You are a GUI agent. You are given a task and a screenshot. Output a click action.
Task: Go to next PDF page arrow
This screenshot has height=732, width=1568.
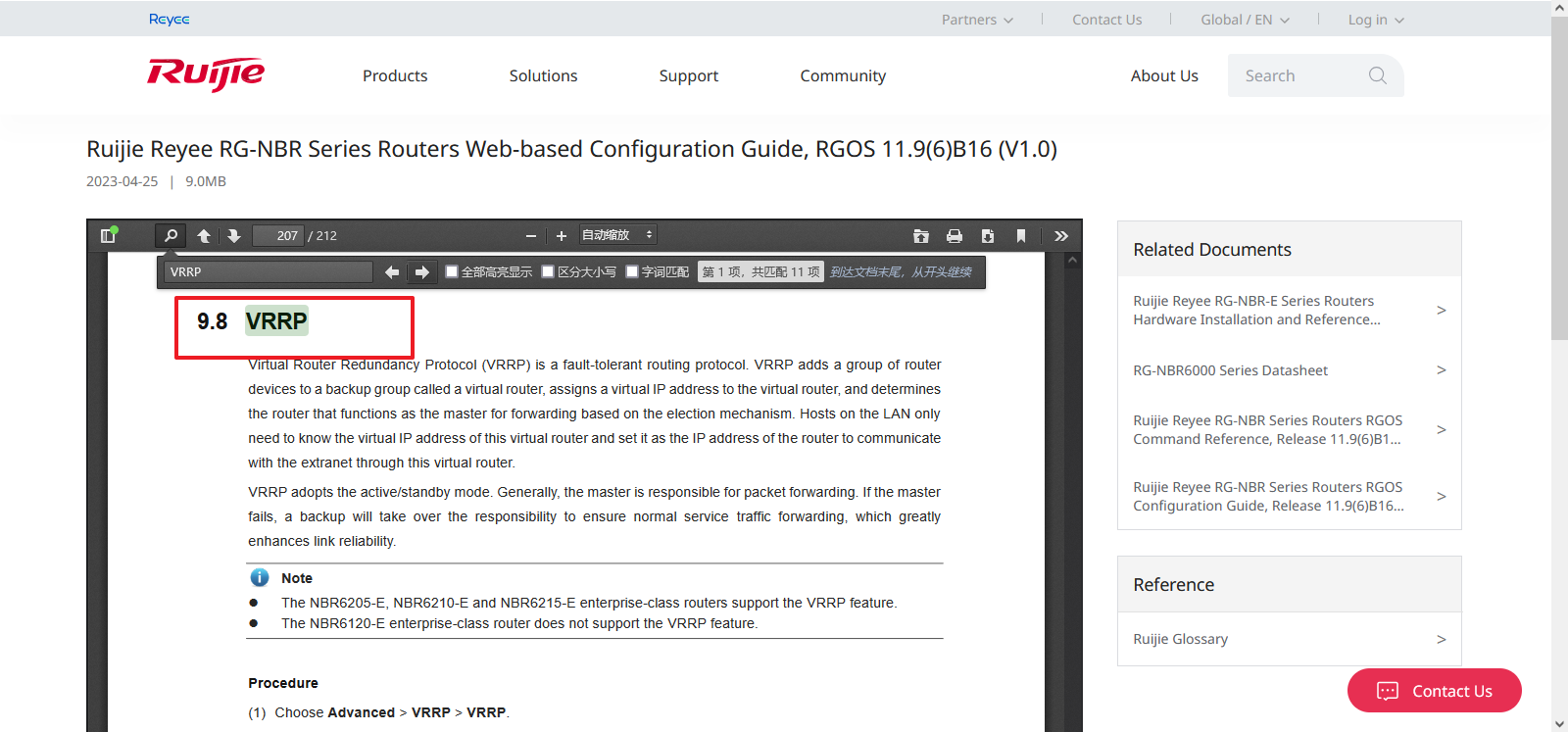pos(233,235)
